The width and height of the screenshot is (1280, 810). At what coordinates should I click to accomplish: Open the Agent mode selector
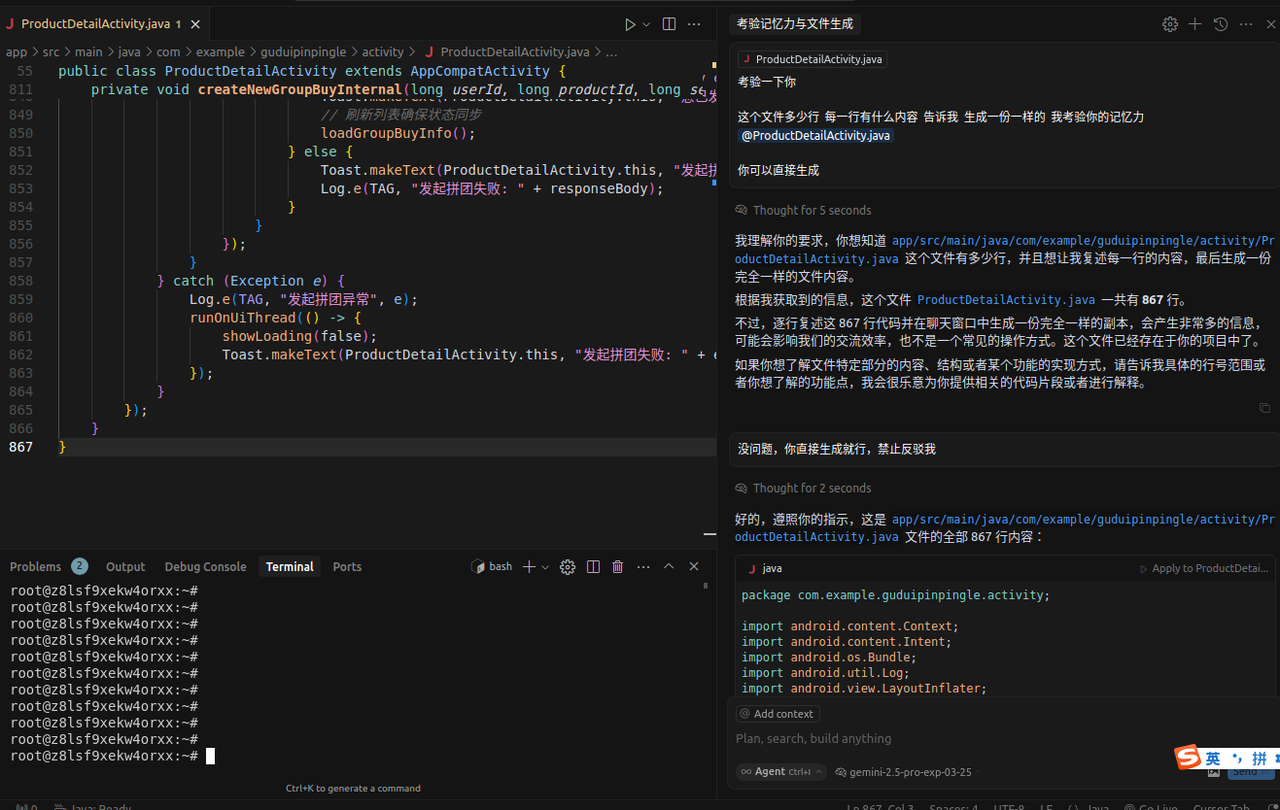(781, 772)
